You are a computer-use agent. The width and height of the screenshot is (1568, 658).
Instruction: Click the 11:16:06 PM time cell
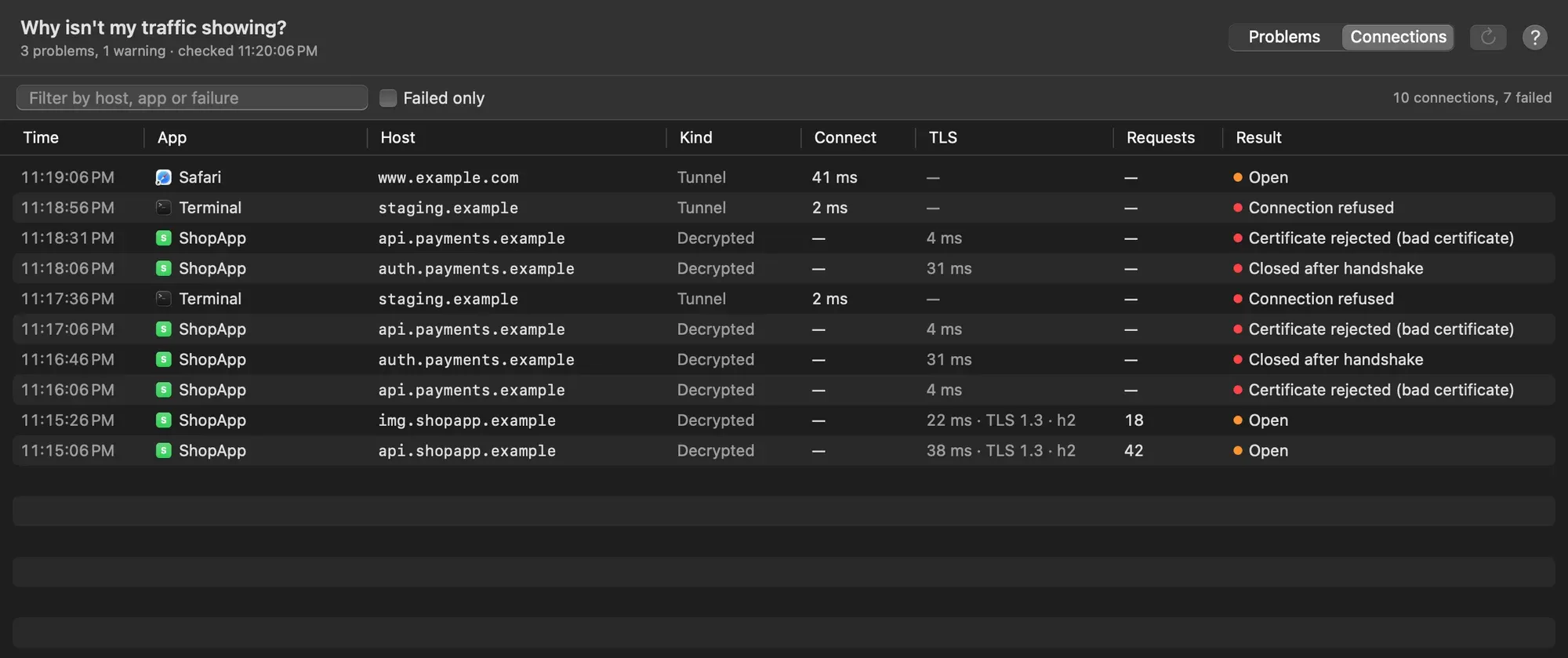(67, 390)
